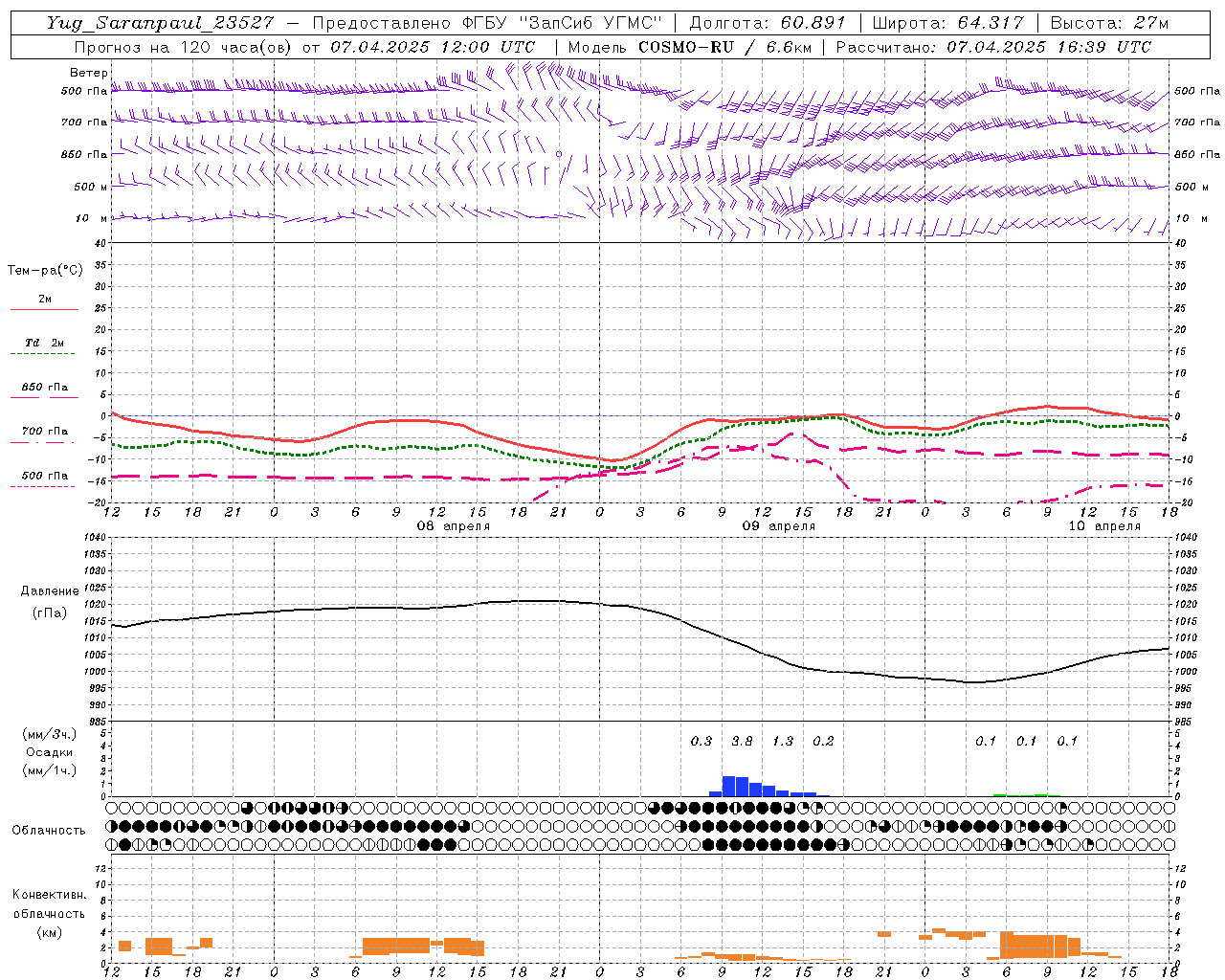Click the '09 апреля' date label
1225x980 pixels.
pyautogui.click(x=779, y=526)
